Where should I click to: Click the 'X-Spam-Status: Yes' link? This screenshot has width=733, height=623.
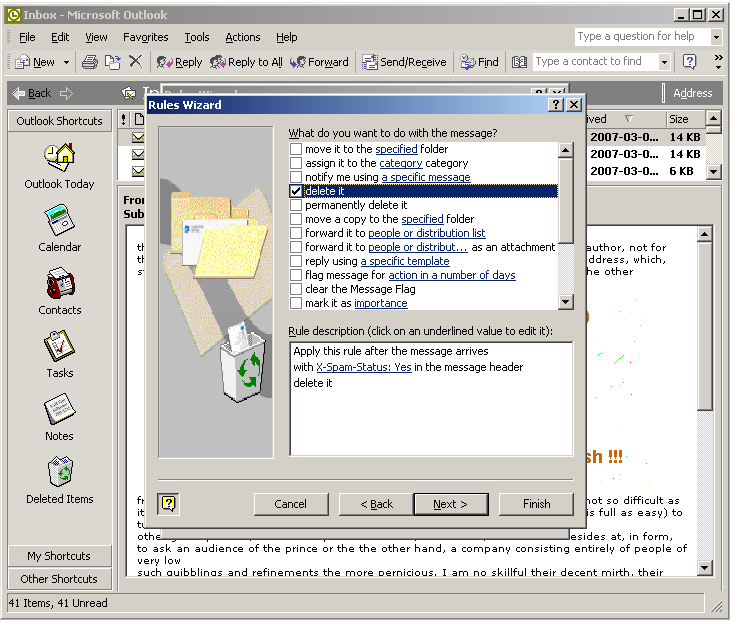(x=364, y=367)
